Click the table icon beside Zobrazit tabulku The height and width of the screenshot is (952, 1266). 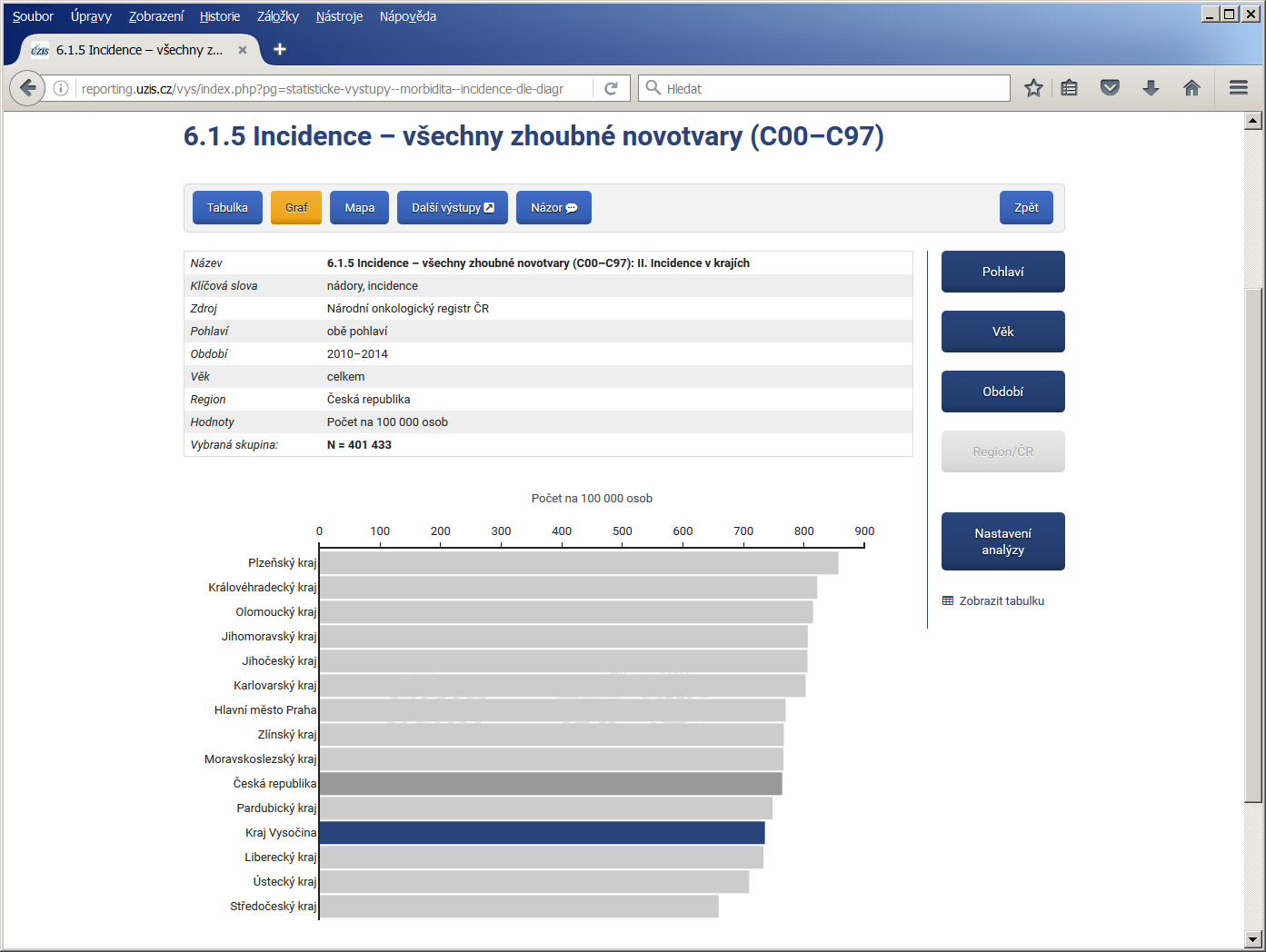tap(948, 601)
